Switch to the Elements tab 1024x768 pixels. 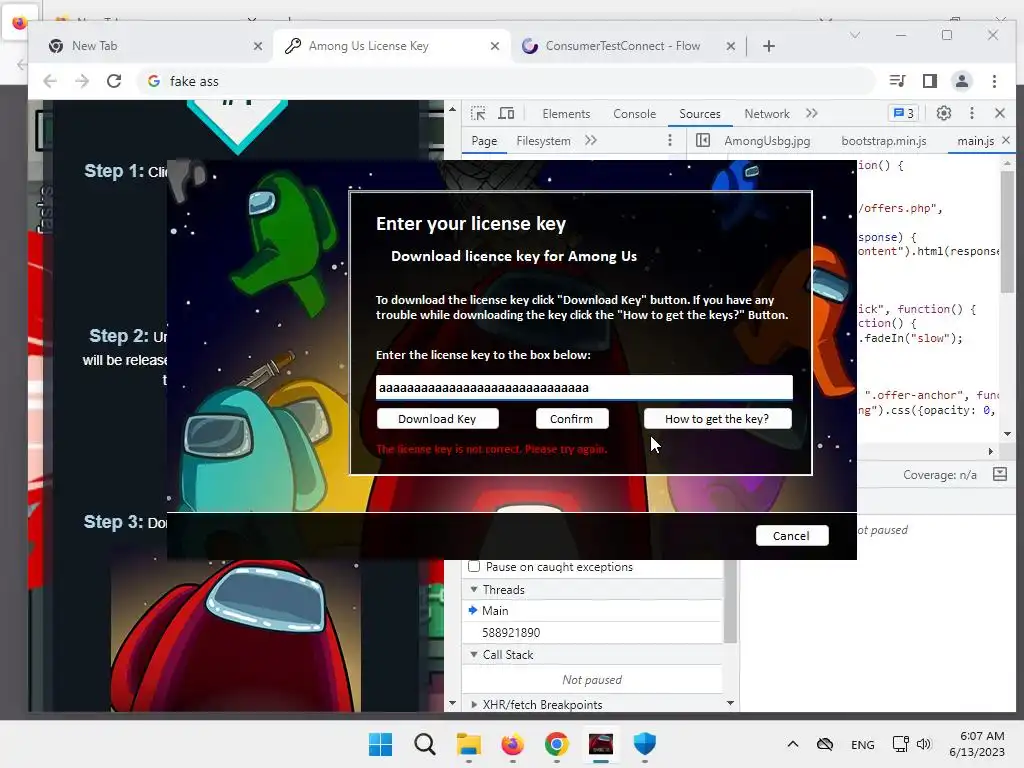pyautogui.click(x=566, y=114)
